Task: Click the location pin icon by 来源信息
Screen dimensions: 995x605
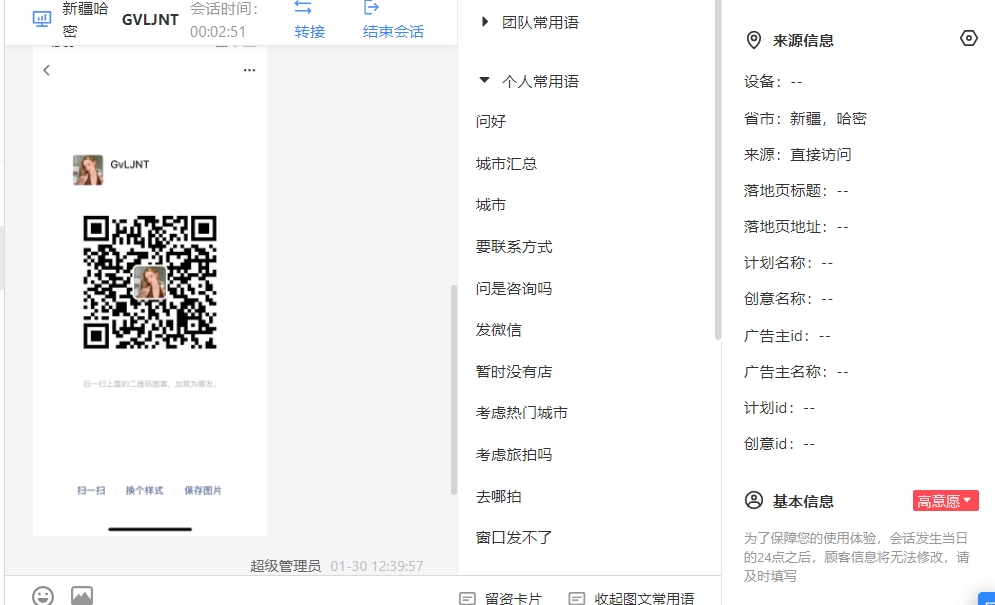Action: pyautogui.click(x=753, y=40)
